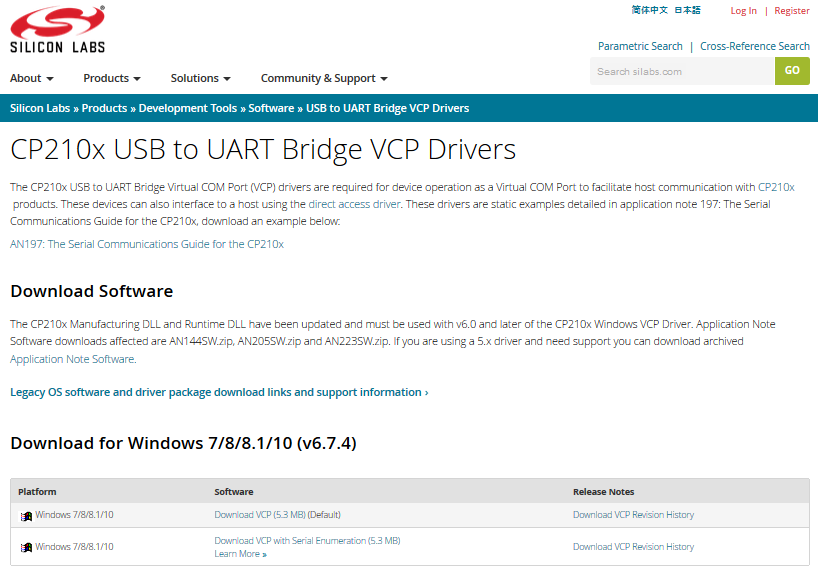The height and width of the screenshot is (581, 818).
Task: Go to Silicon Labs breadcrumb
Action: click(x=40, y=108)
